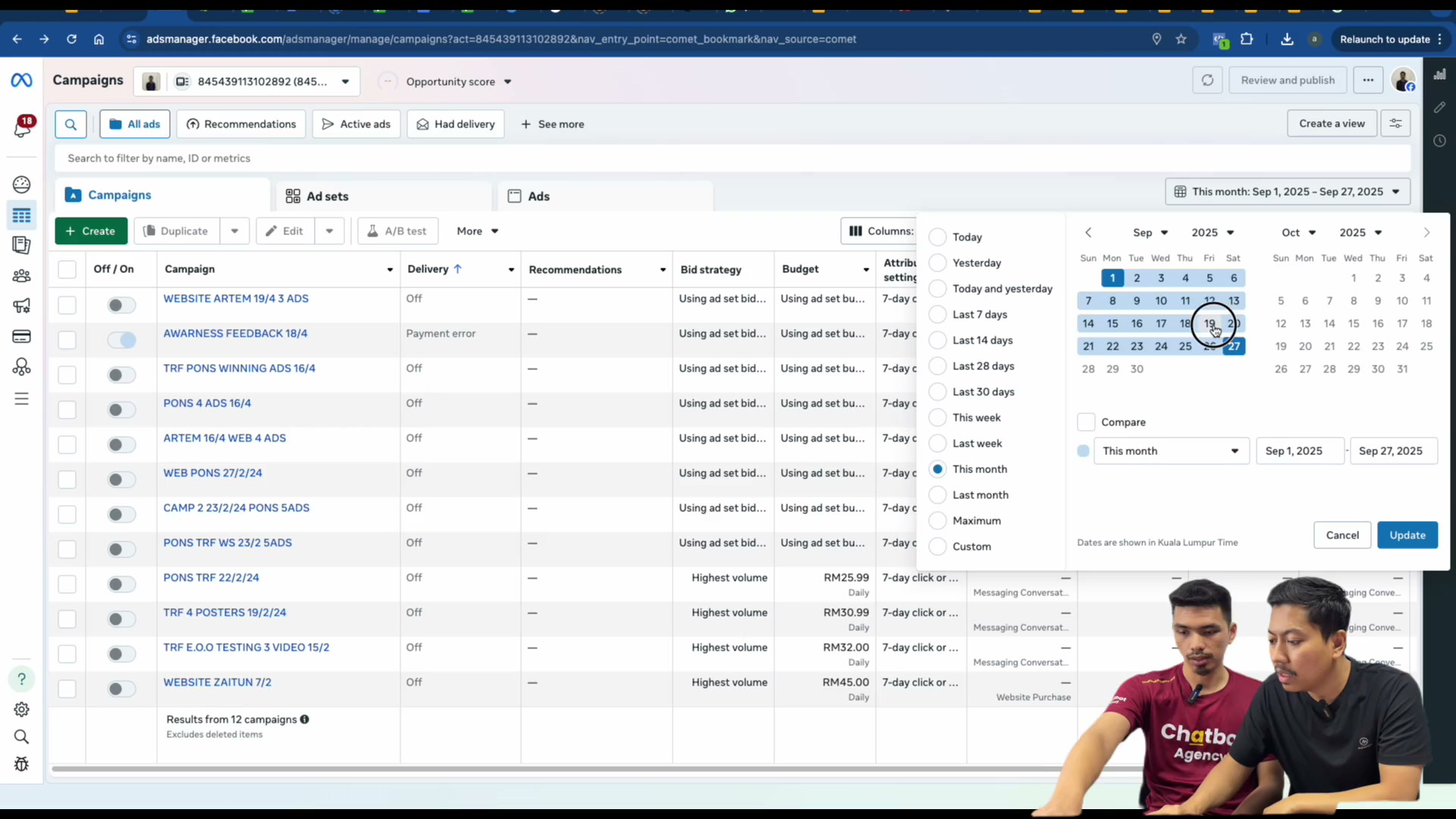Click the Sep 1, 2025 start date field
Viewport: 1456px width, 819px height.
tap(1300, 451)
